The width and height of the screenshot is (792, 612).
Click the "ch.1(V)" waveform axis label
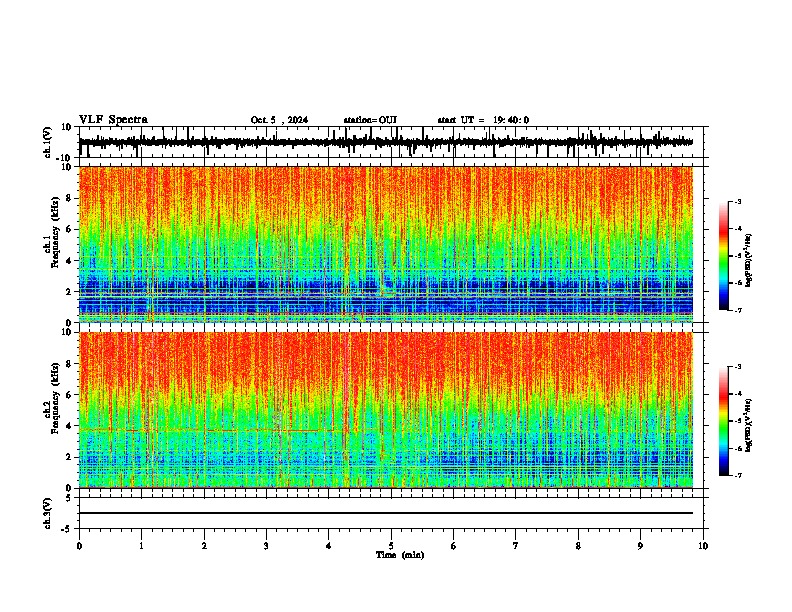click(48, 142)
